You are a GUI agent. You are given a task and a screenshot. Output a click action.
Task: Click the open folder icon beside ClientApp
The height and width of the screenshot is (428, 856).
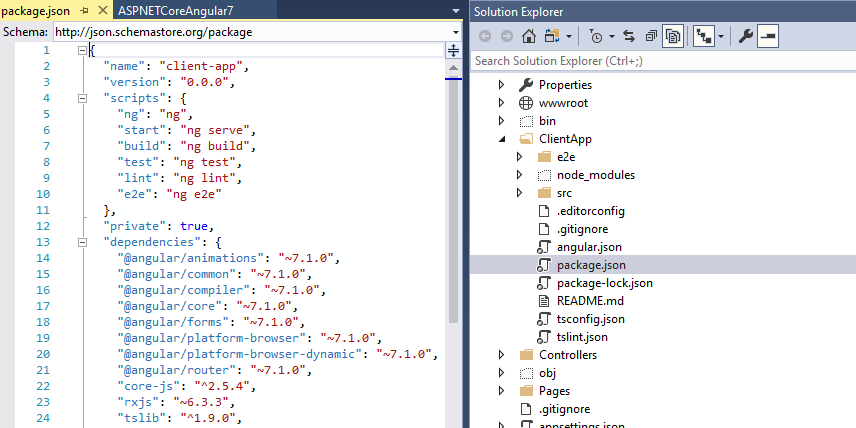pos(526,139)
